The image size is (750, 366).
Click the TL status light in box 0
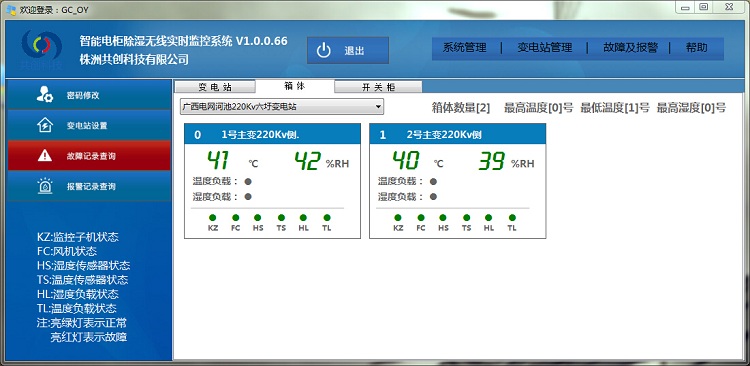pyautogui.click(x=327, y=218)
